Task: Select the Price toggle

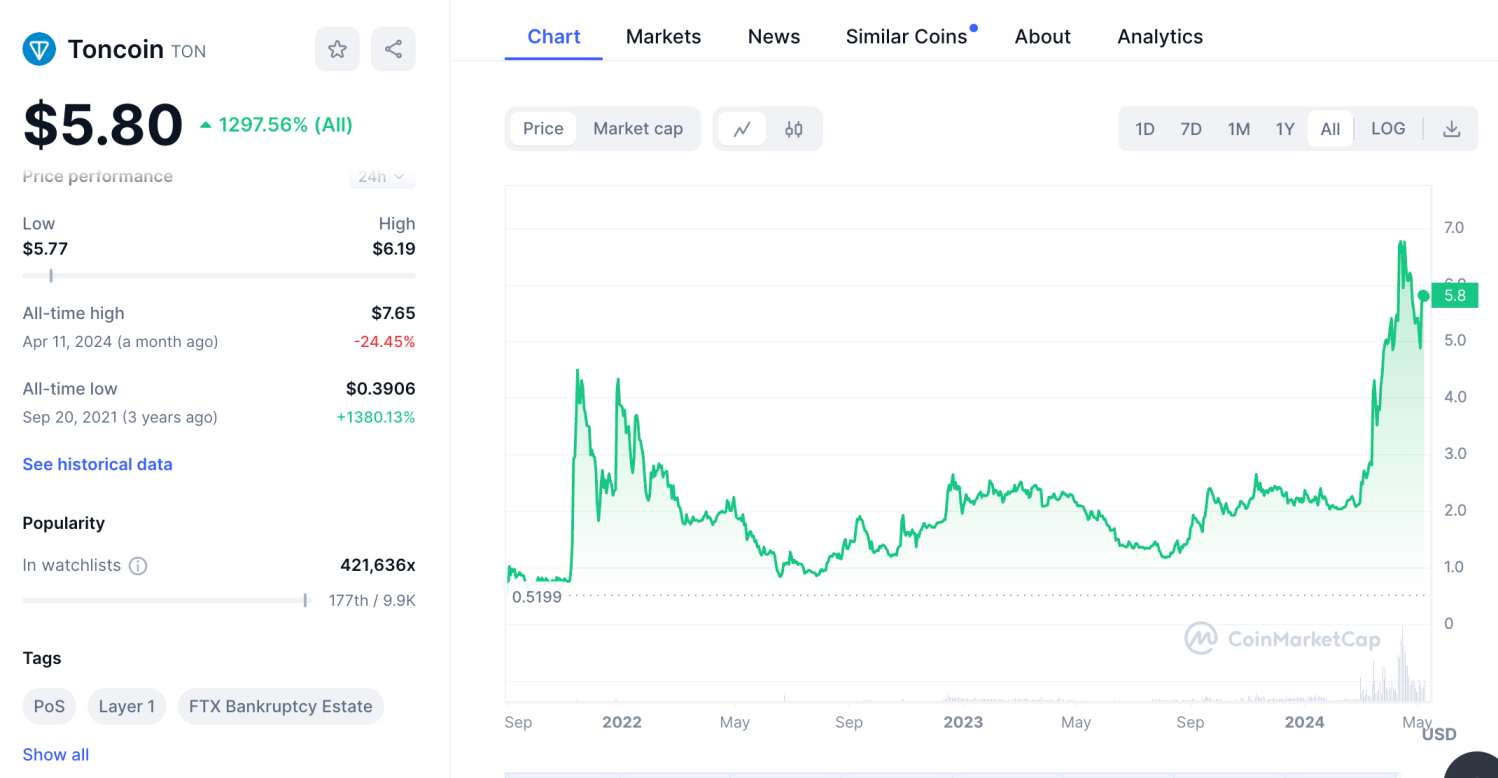Action: pyautogui.click(x=543, y=129)
